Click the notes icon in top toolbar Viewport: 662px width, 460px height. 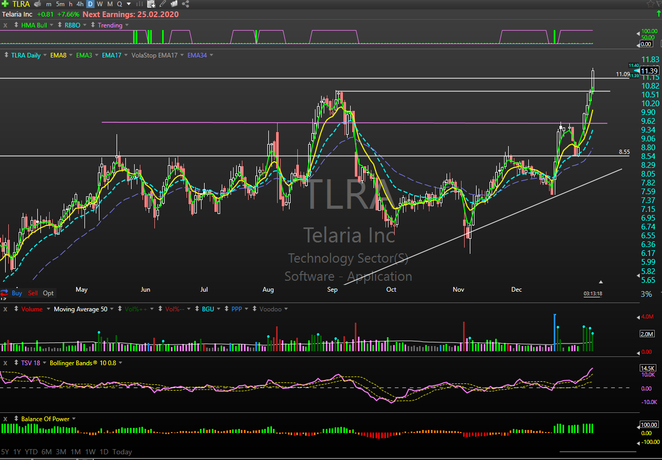pyautogui.click(x=174, y=4)
